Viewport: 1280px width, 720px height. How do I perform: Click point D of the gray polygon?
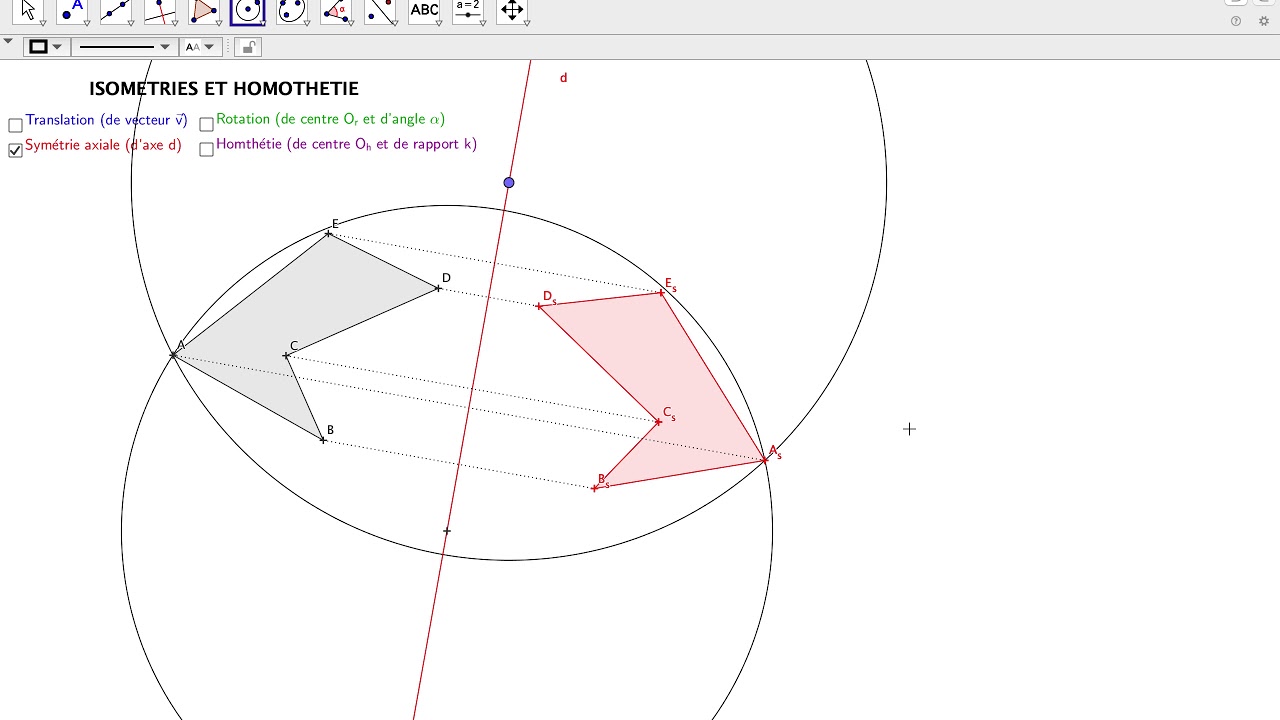(x=438, y=289)
